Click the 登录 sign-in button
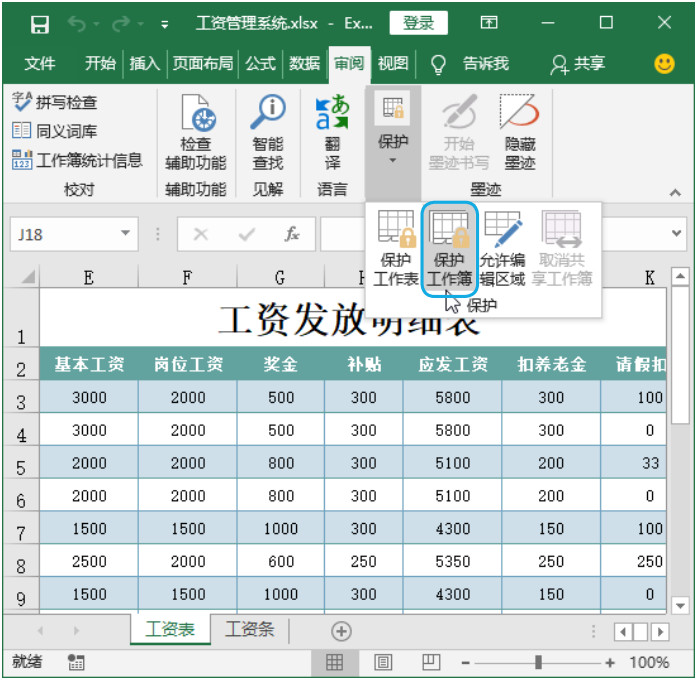The image size is (697, 681). pos(418,23)
